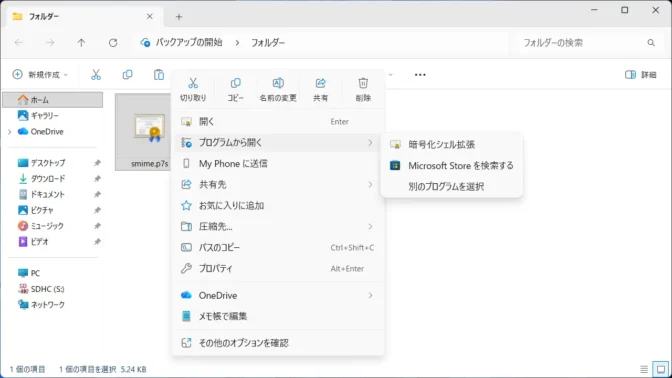Toggle the 詳細 details pane
Screen dimensions: 672x378
click(641, 75)
